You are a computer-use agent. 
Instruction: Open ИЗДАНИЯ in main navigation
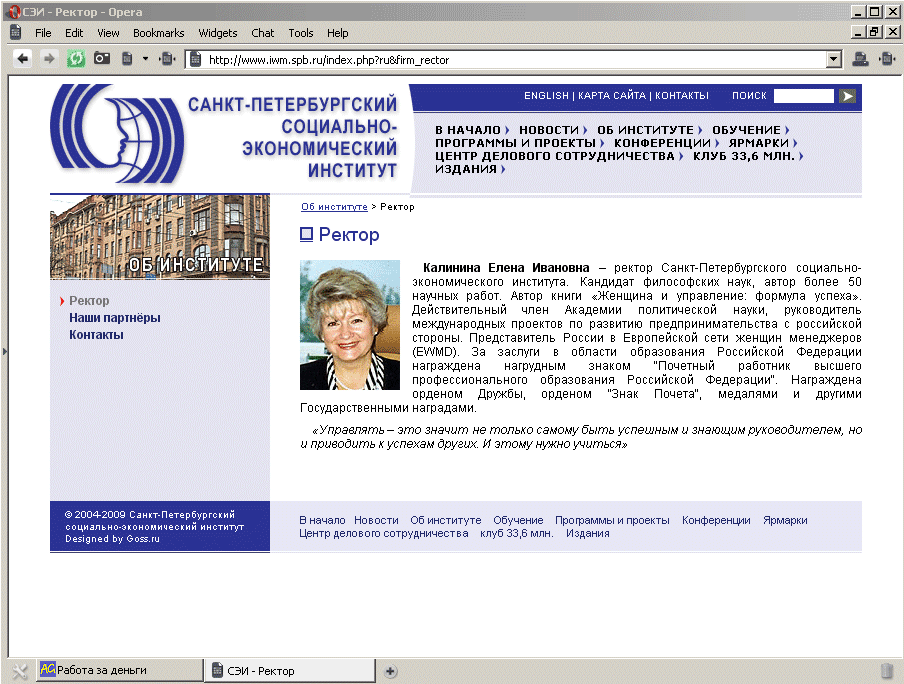pyautogui.click(x=466, y=169)
